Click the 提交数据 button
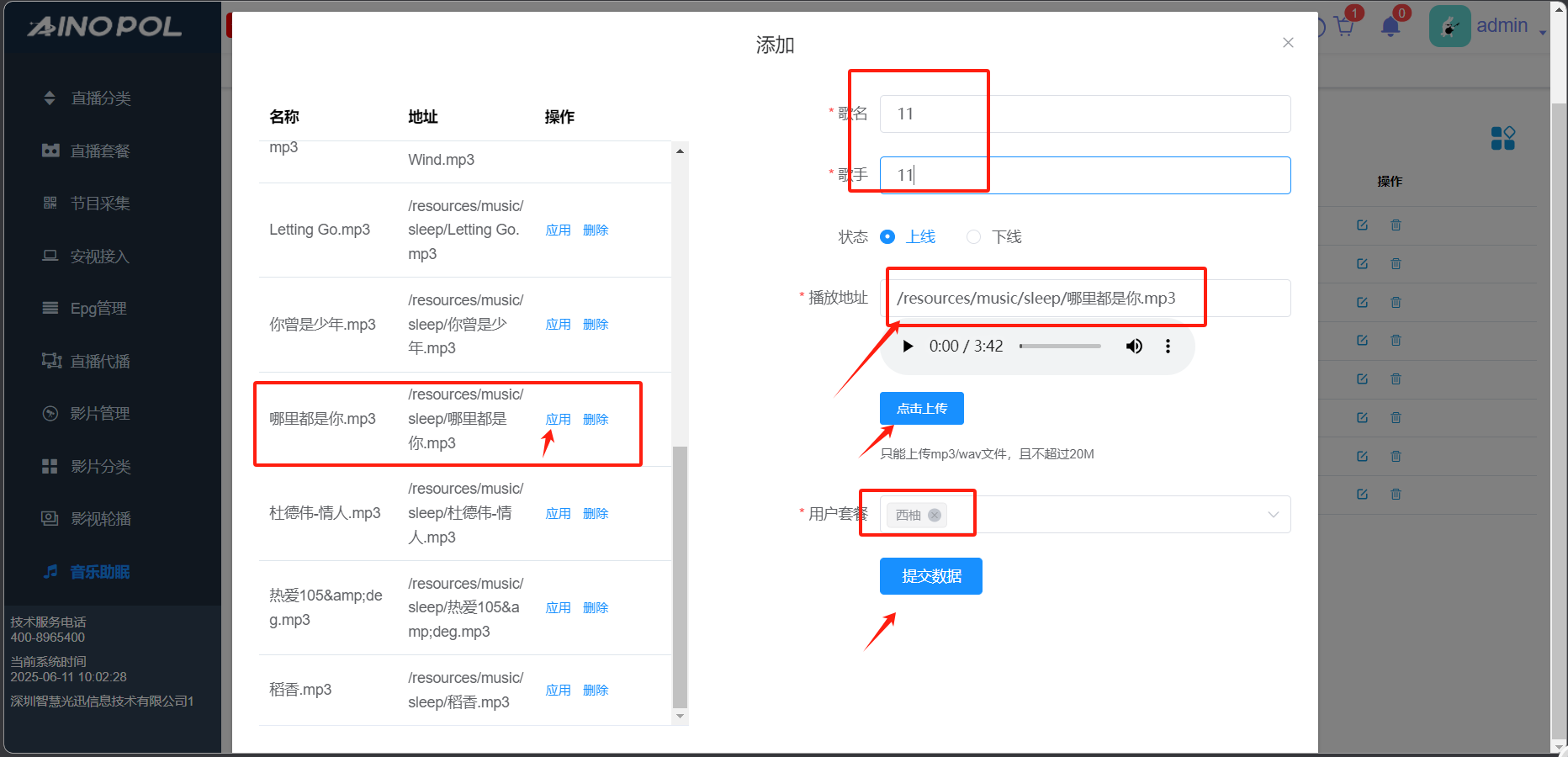Screen dimensions: 1568x757 tap(930, 576)
